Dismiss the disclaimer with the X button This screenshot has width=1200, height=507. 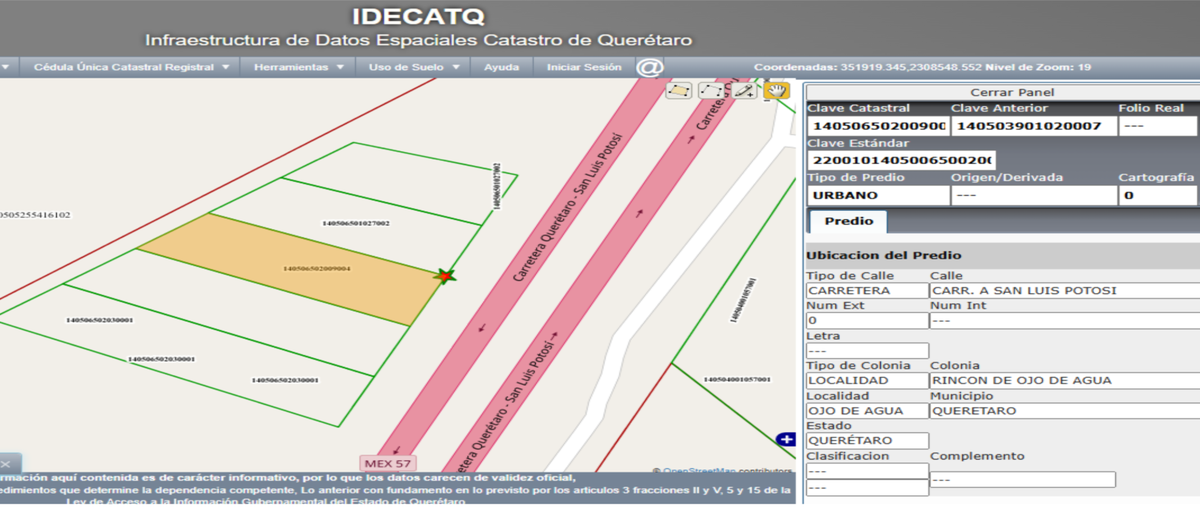click(x=4, y=464)
